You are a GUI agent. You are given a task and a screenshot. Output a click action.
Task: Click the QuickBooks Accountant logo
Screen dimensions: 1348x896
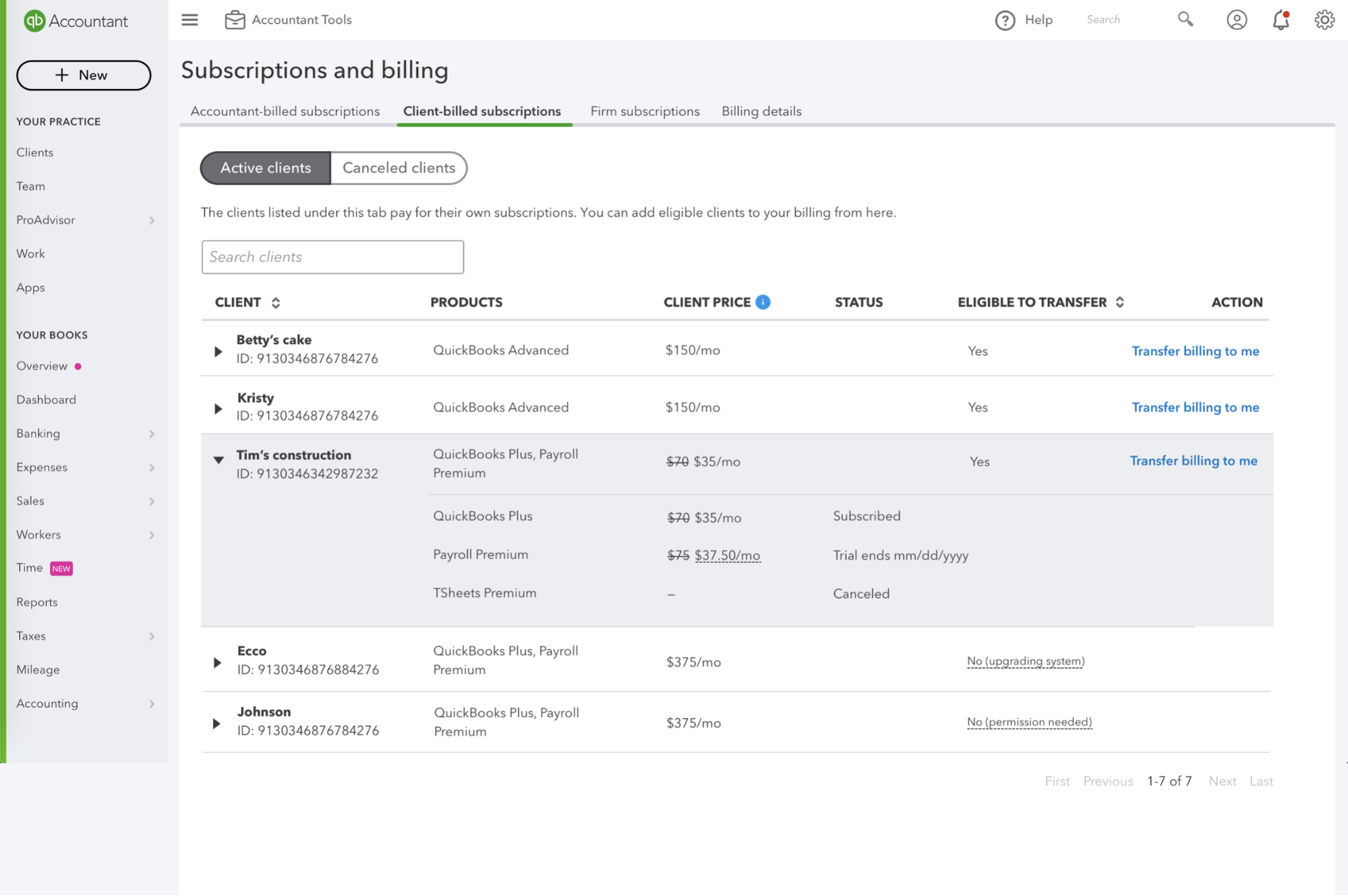[x=76, y=21]
